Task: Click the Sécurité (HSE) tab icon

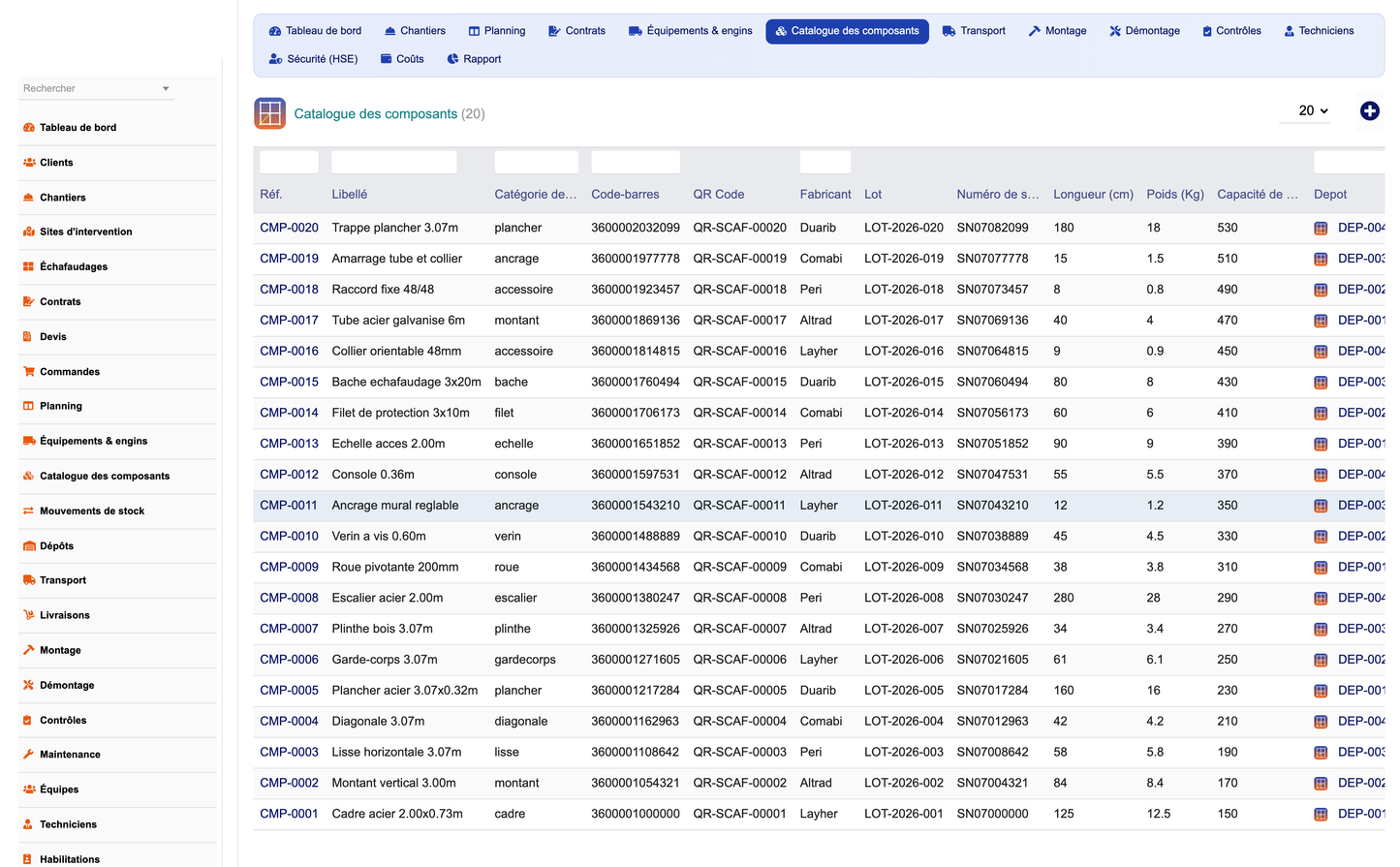Action: pyautogui.click(x=275, y=59)
